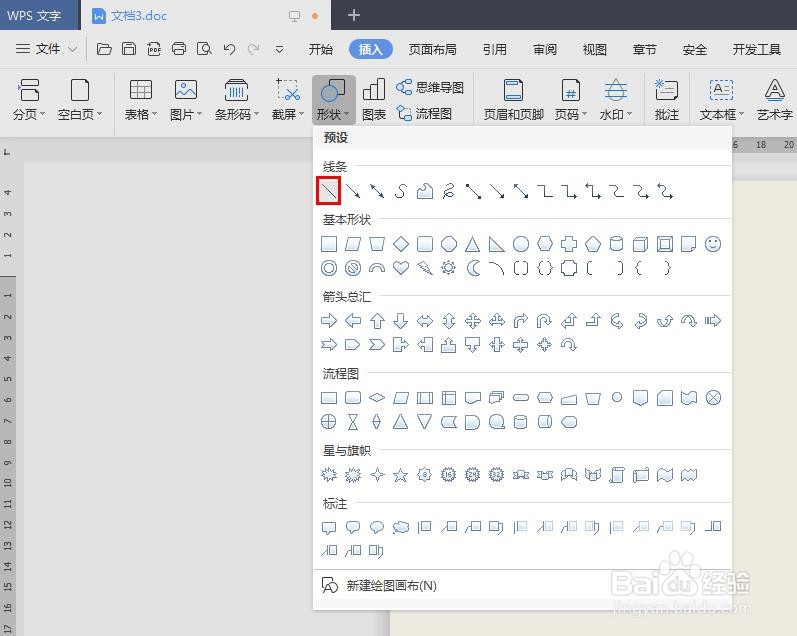Select the curve line shape

tap(401, 191)
